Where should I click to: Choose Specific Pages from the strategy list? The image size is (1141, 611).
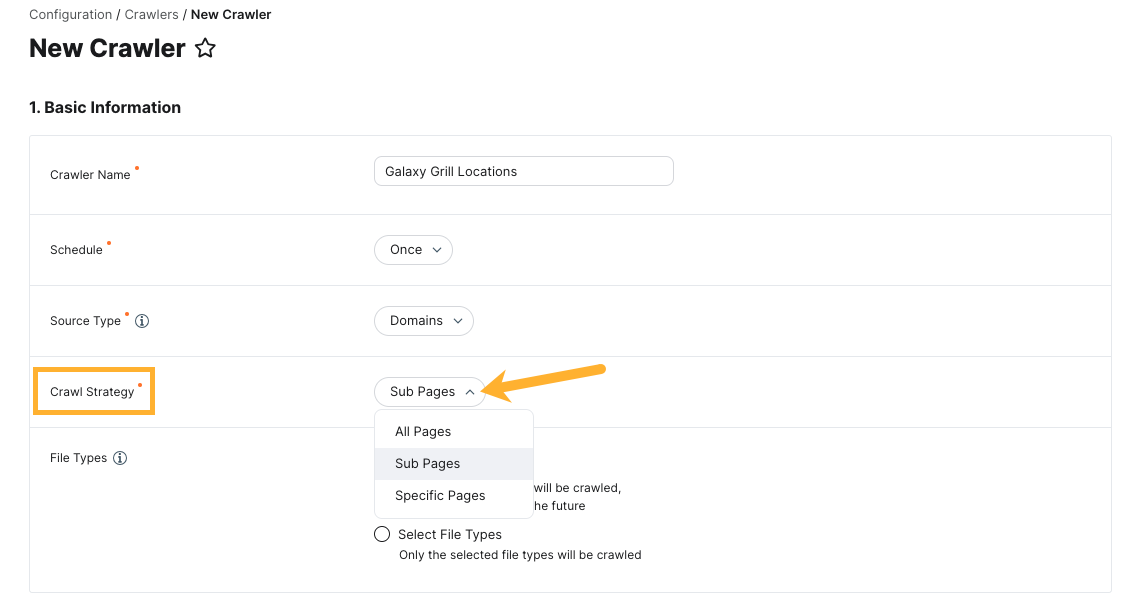(x=454, y=495)
